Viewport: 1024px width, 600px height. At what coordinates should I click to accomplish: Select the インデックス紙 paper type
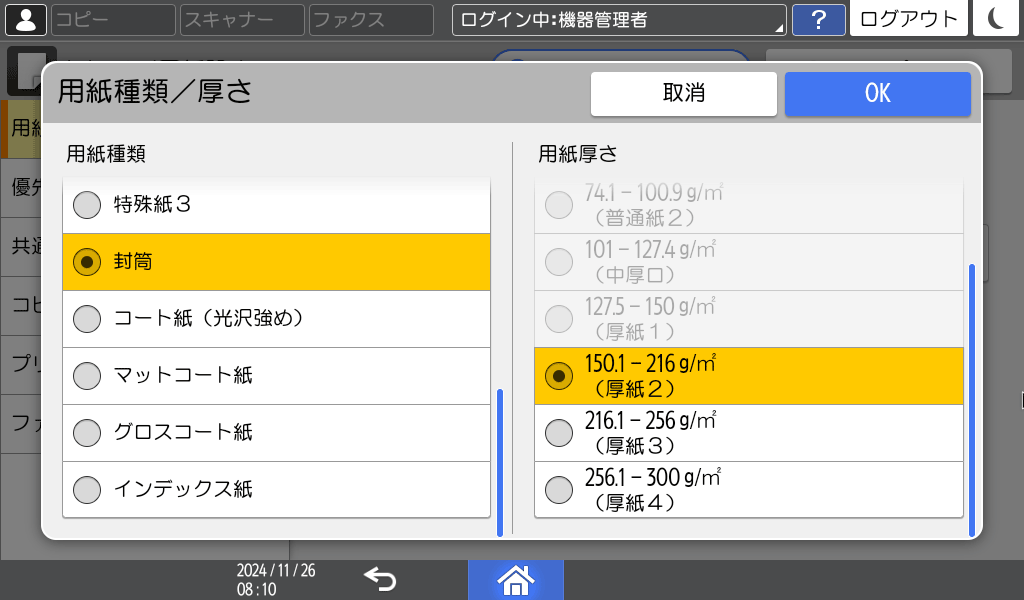click(x=276, y=489)
